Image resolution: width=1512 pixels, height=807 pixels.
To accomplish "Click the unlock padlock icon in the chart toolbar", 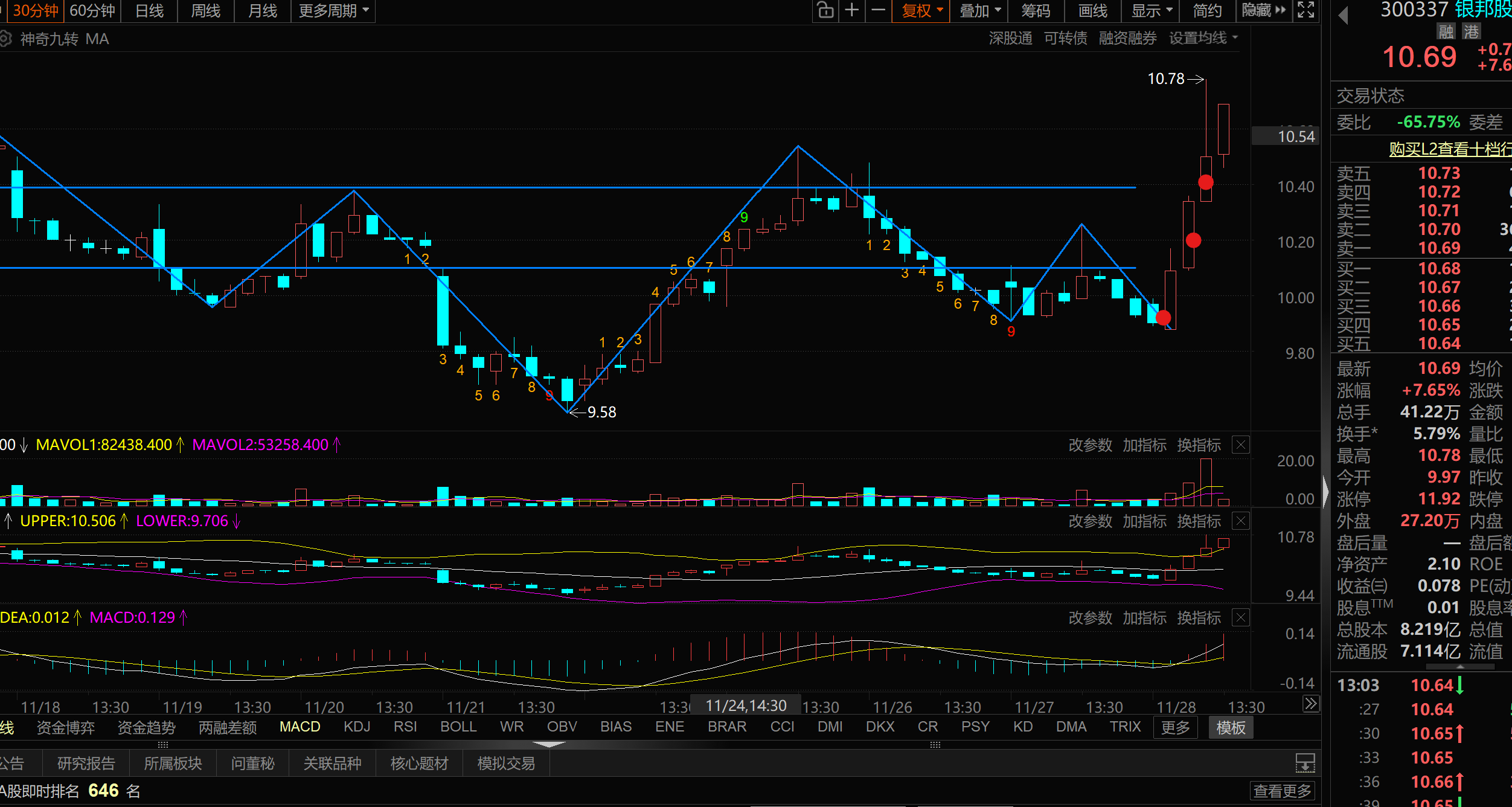I will tap(825, 10).
